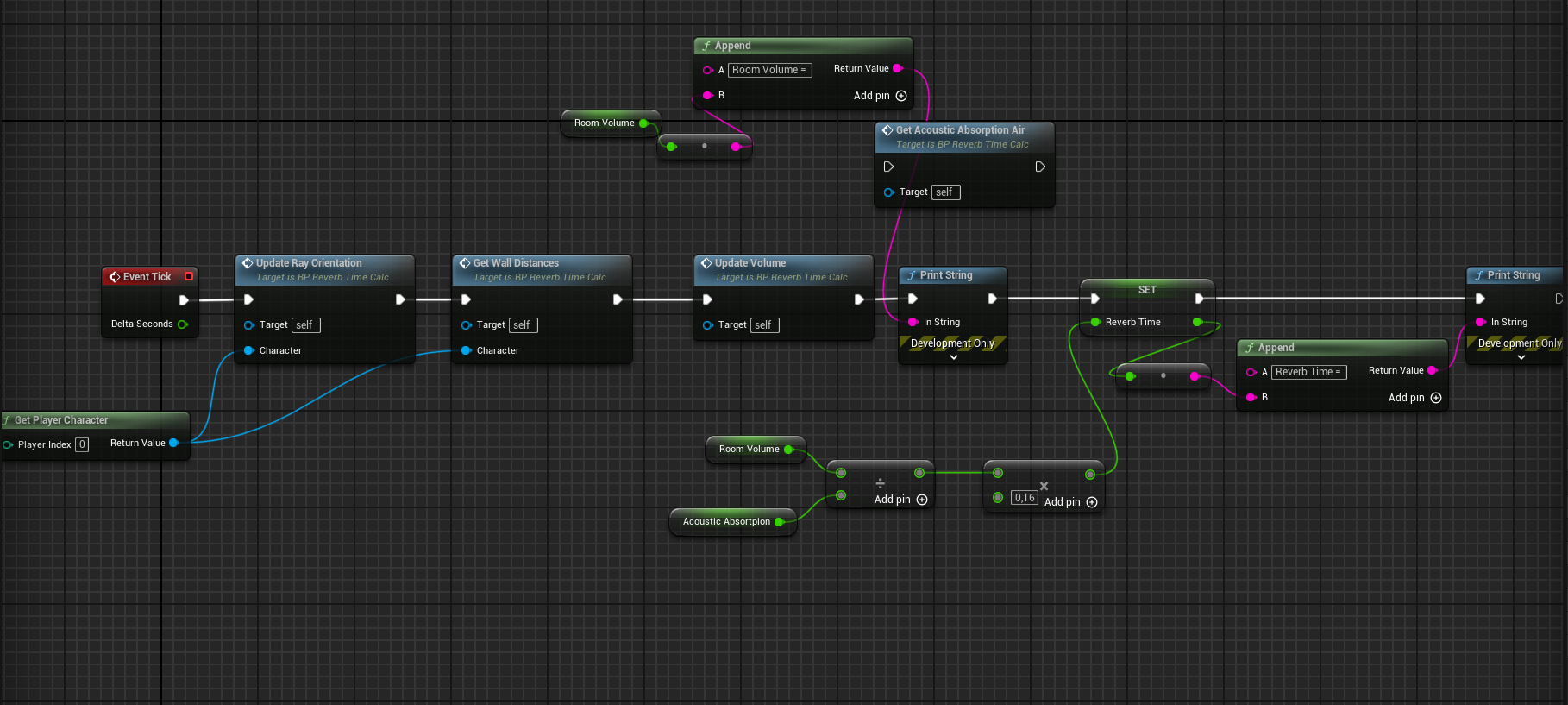Click the 'Reverb Time =' text field

click(x=1308, y=372)
